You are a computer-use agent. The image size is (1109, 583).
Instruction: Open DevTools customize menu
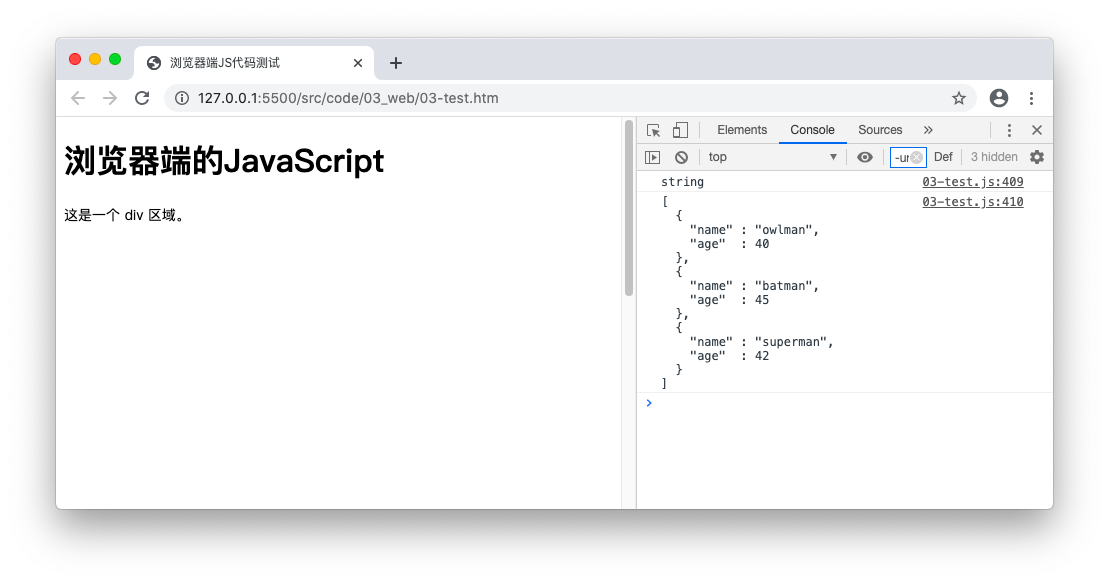1009,130
